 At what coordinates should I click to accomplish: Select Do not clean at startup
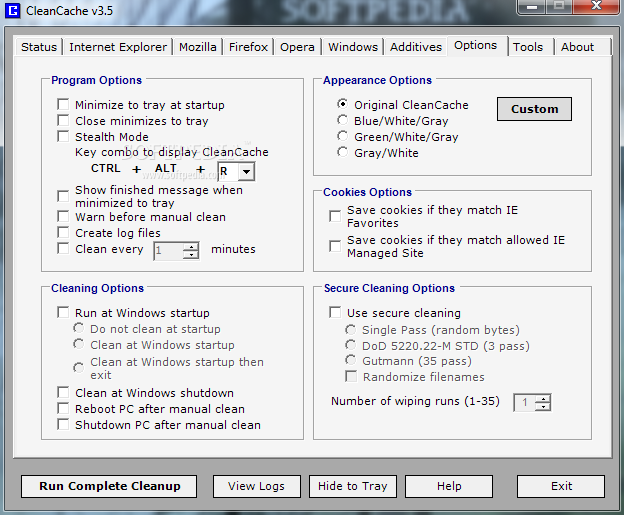click(x=79, y=328)
